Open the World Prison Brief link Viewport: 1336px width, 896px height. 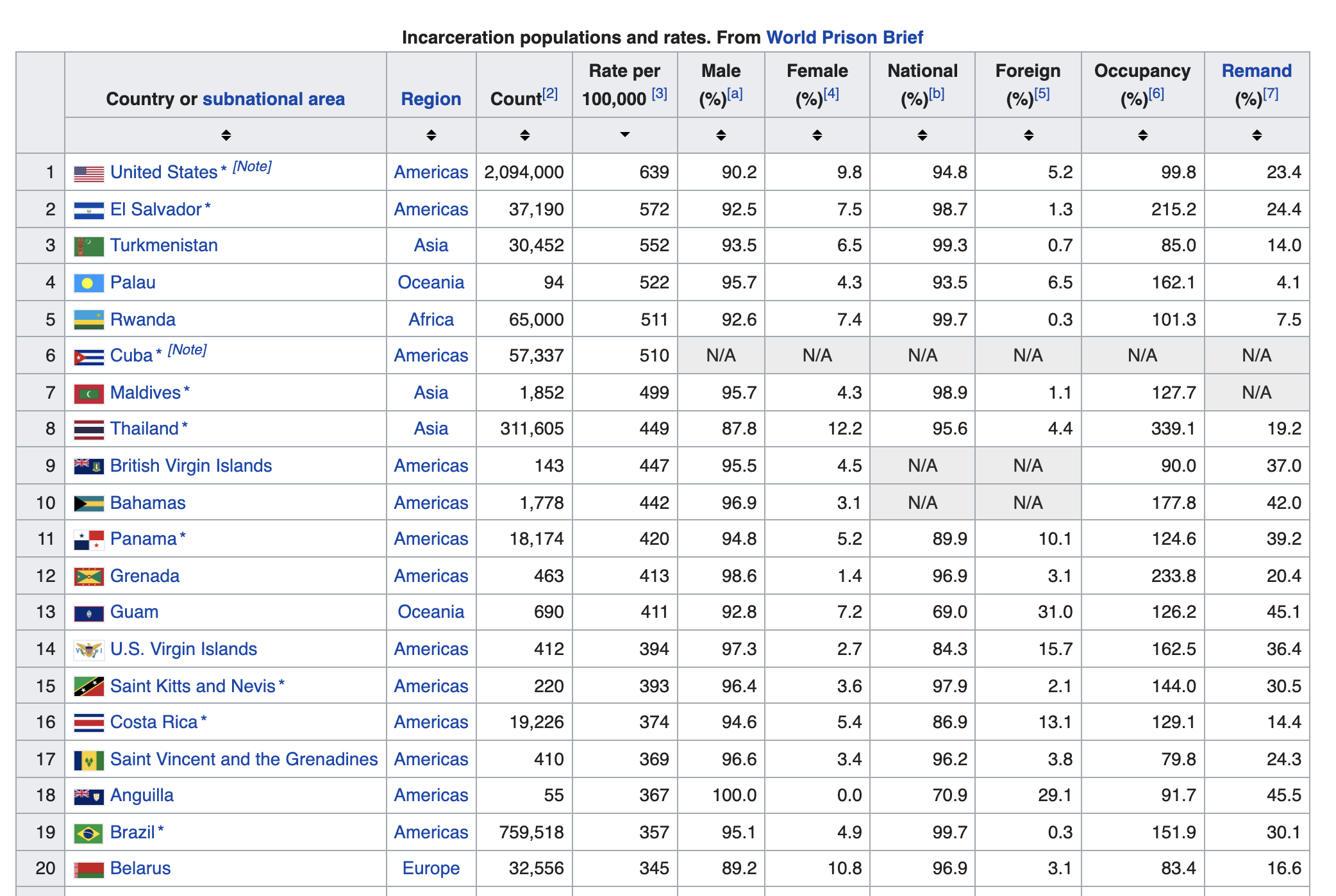(844, 37)
